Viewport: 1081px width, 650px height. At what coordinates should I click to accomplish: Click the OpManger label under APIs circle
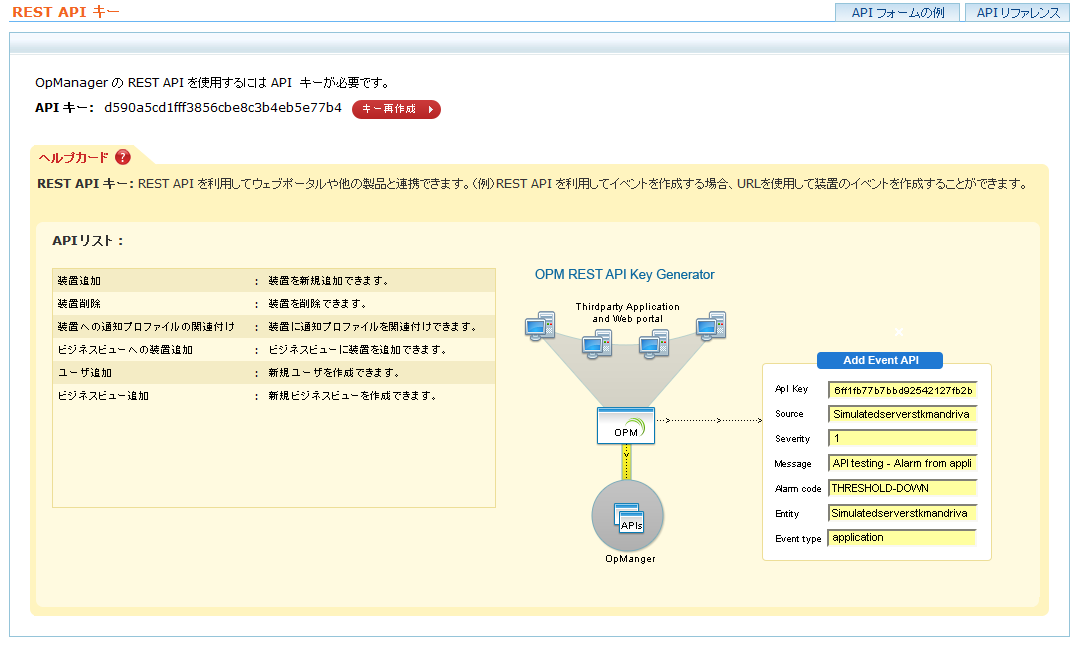coord(630,558)
